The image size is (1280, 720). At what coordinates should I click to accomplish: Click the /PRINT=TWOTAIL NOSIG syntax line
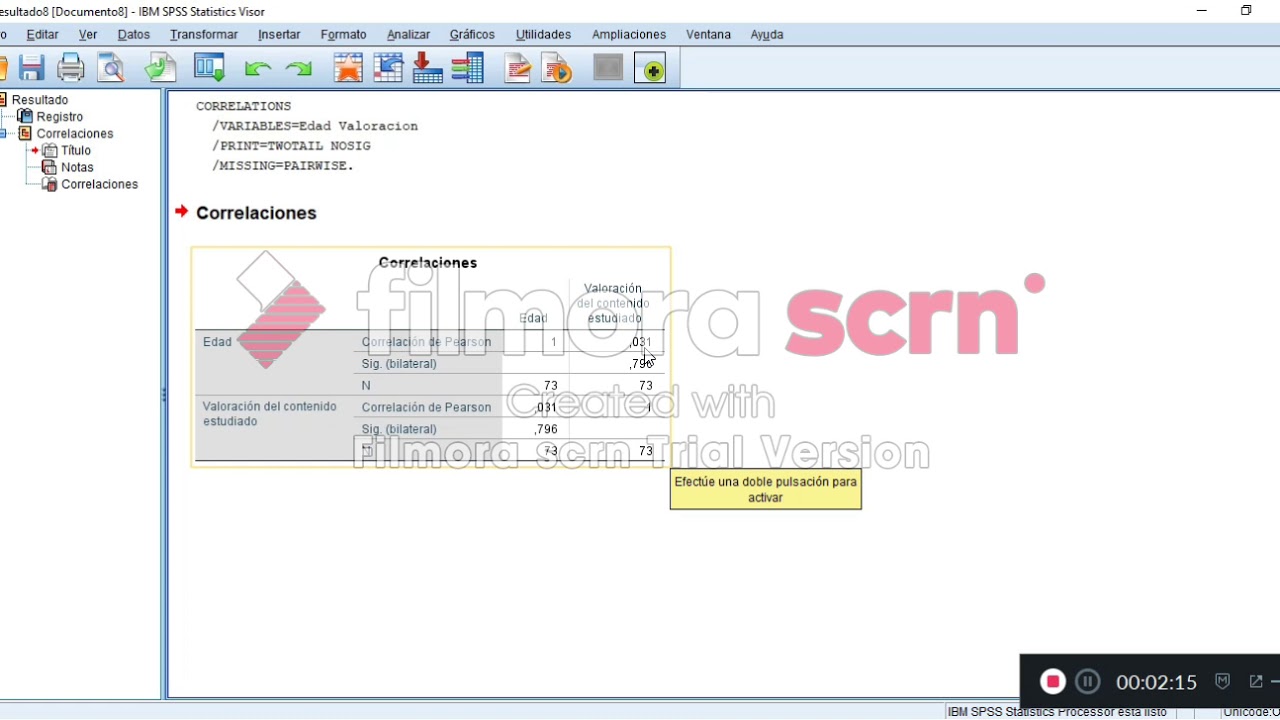(291, 146)
